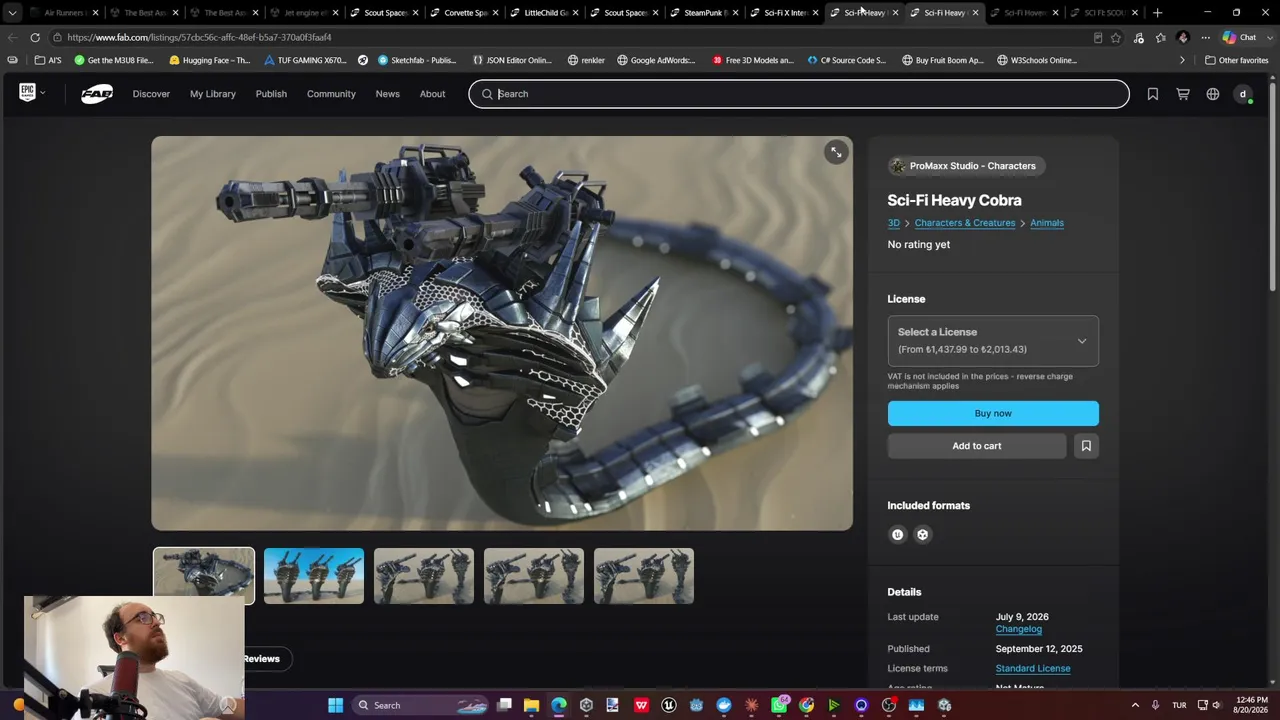
Task: Click the Reviews tab below thumbnails
Action: point(261,659)
